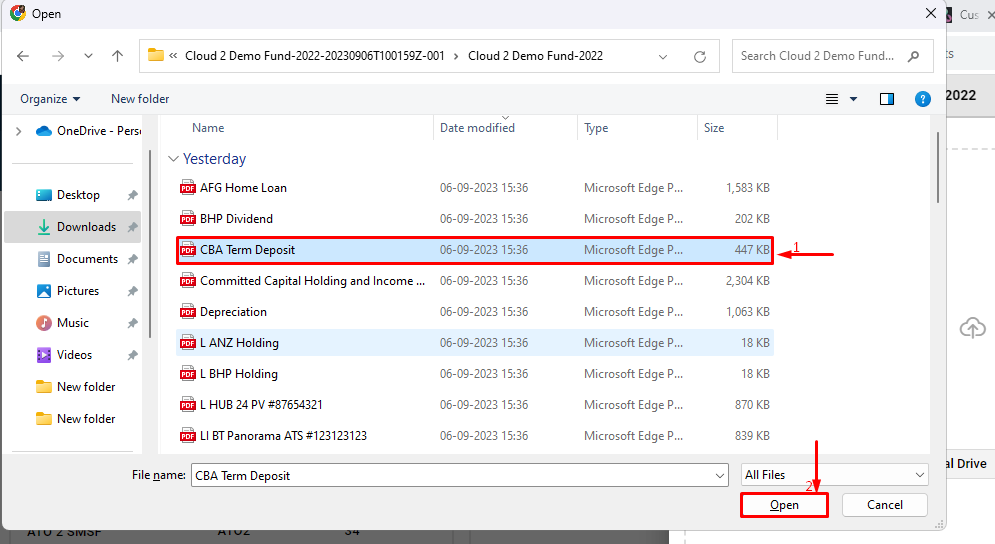Select the CBA Term Deposit file
The image size is (995, 544).
coord(475,250)
